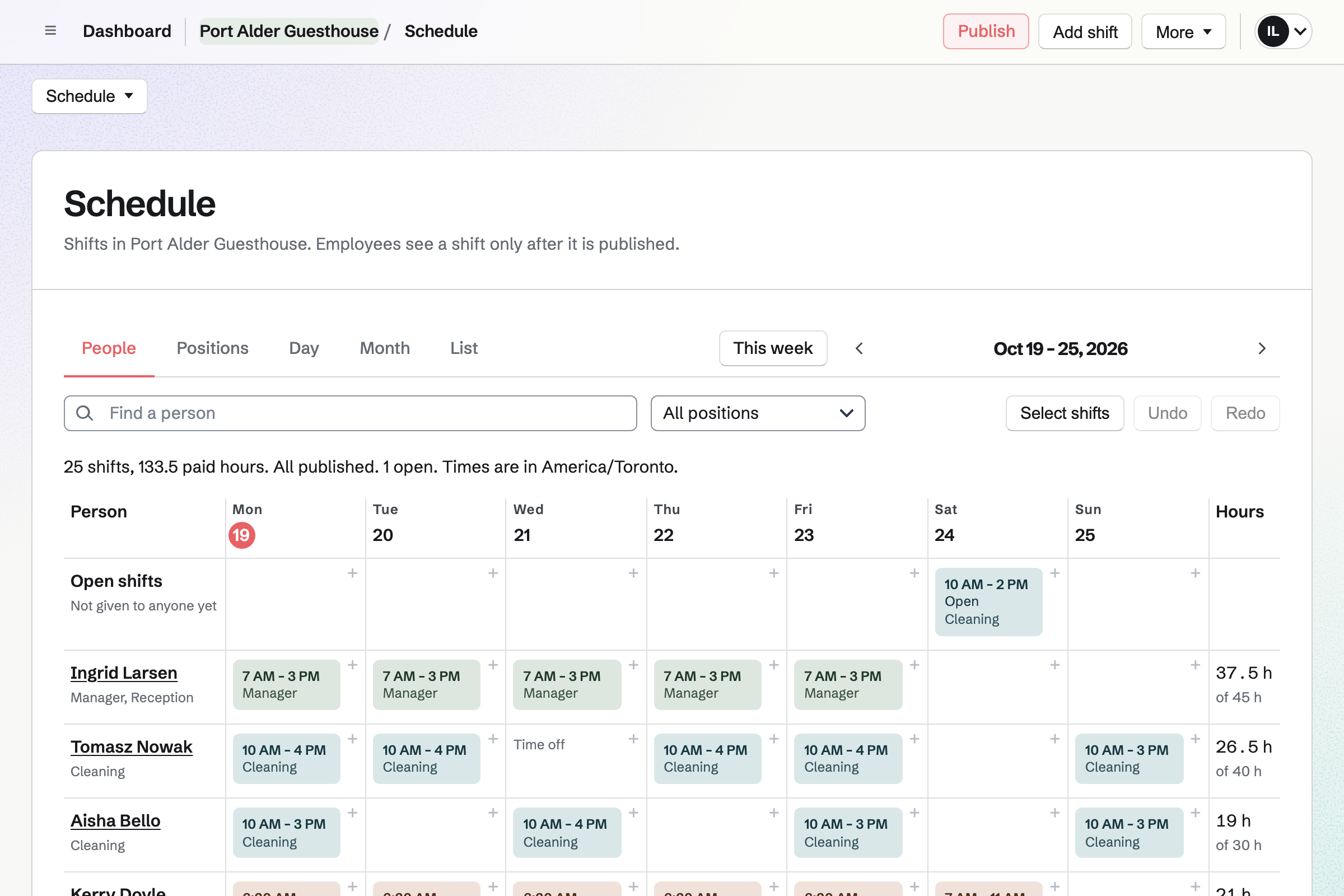Click the Select shifts button
The image size is (1344, 896).
pos(1065,413)
